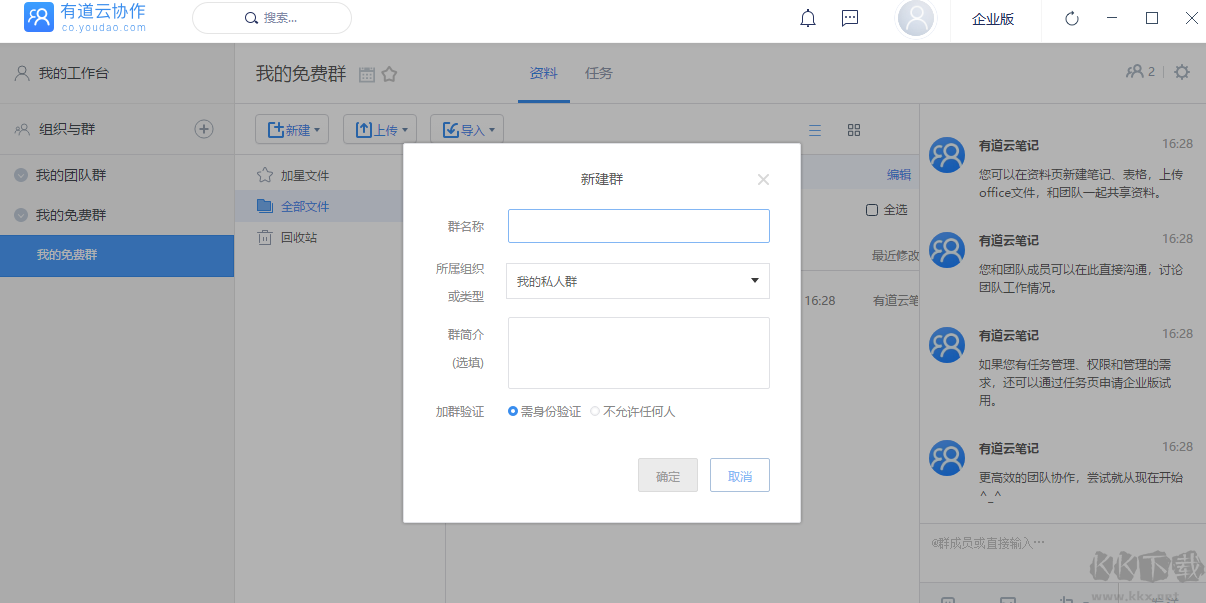Confirm group creation with 确定 button
The width and height of the screenshot is (1206, 603).
tap(667, 475)
